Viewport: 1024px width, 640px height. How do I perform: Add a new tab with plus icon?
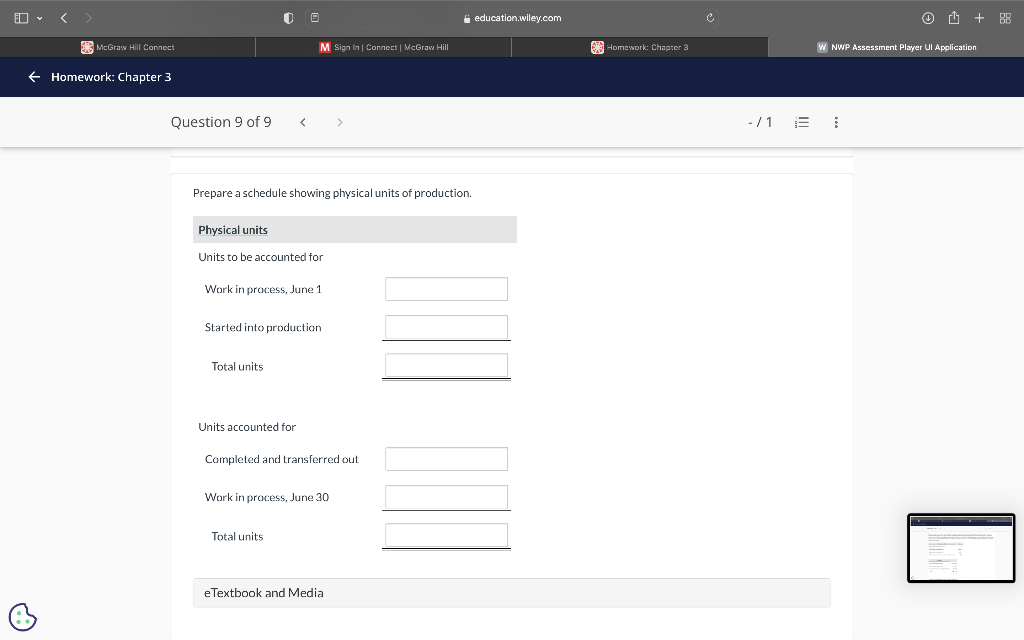pyautogui.click(x=979, y=18)
